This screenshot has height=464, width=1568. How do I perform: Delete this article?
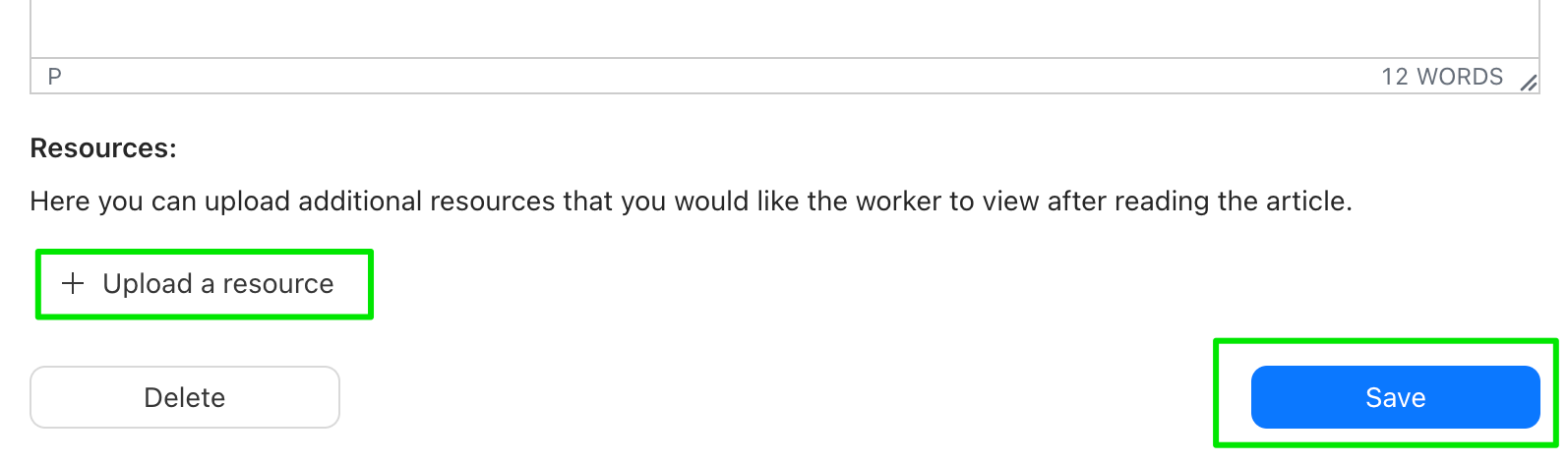tap(185, 397)
